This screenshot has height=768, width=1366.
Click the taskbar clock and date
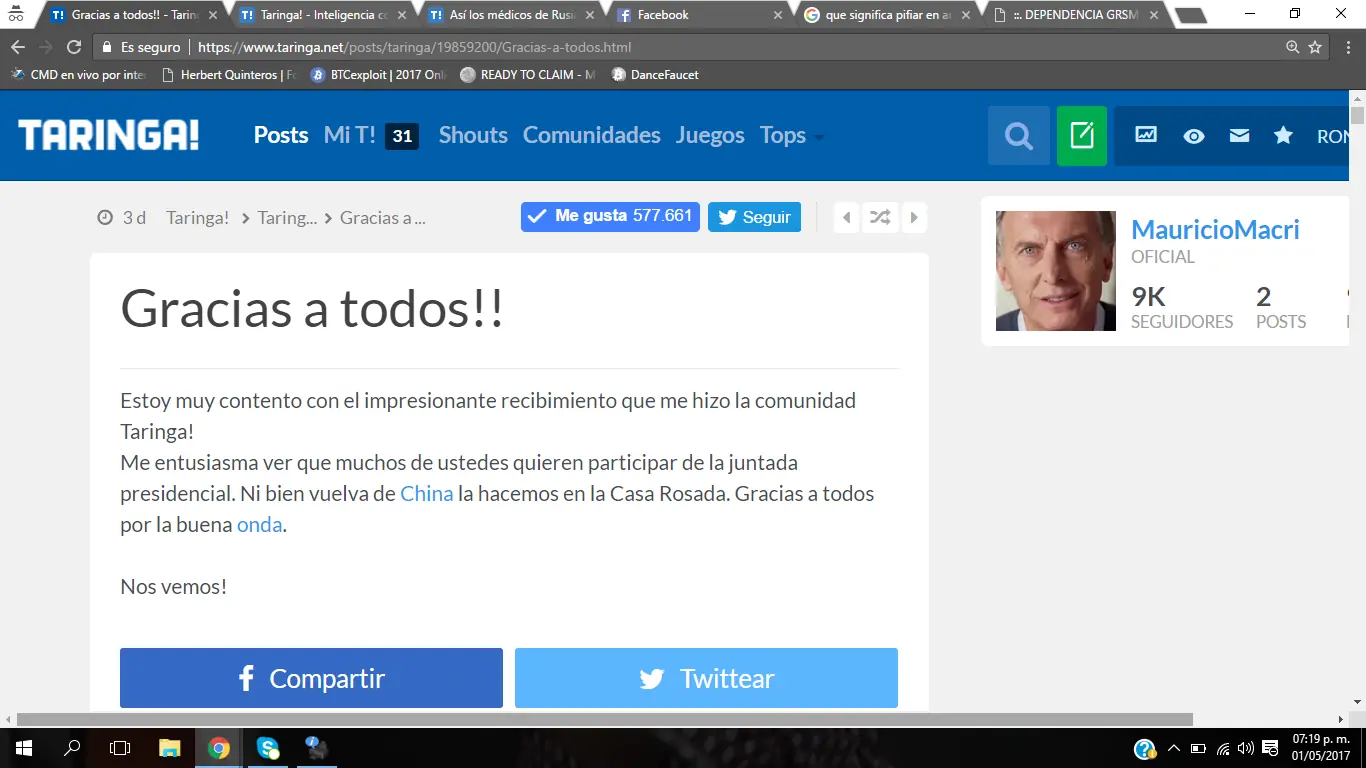(x=1321, y=748)
